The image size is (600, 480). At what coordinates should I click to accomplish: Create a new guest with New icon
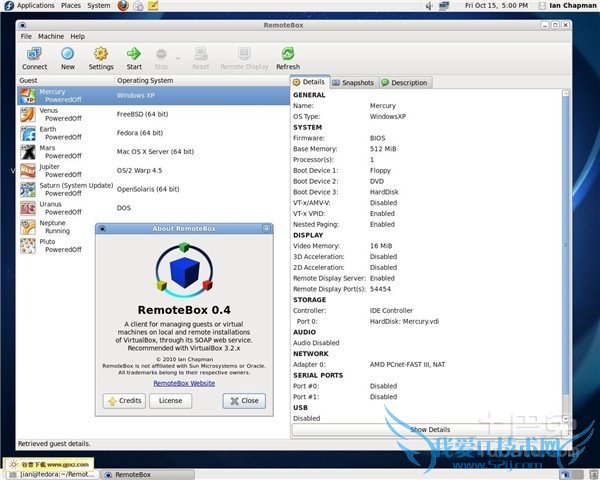point(67,58)
